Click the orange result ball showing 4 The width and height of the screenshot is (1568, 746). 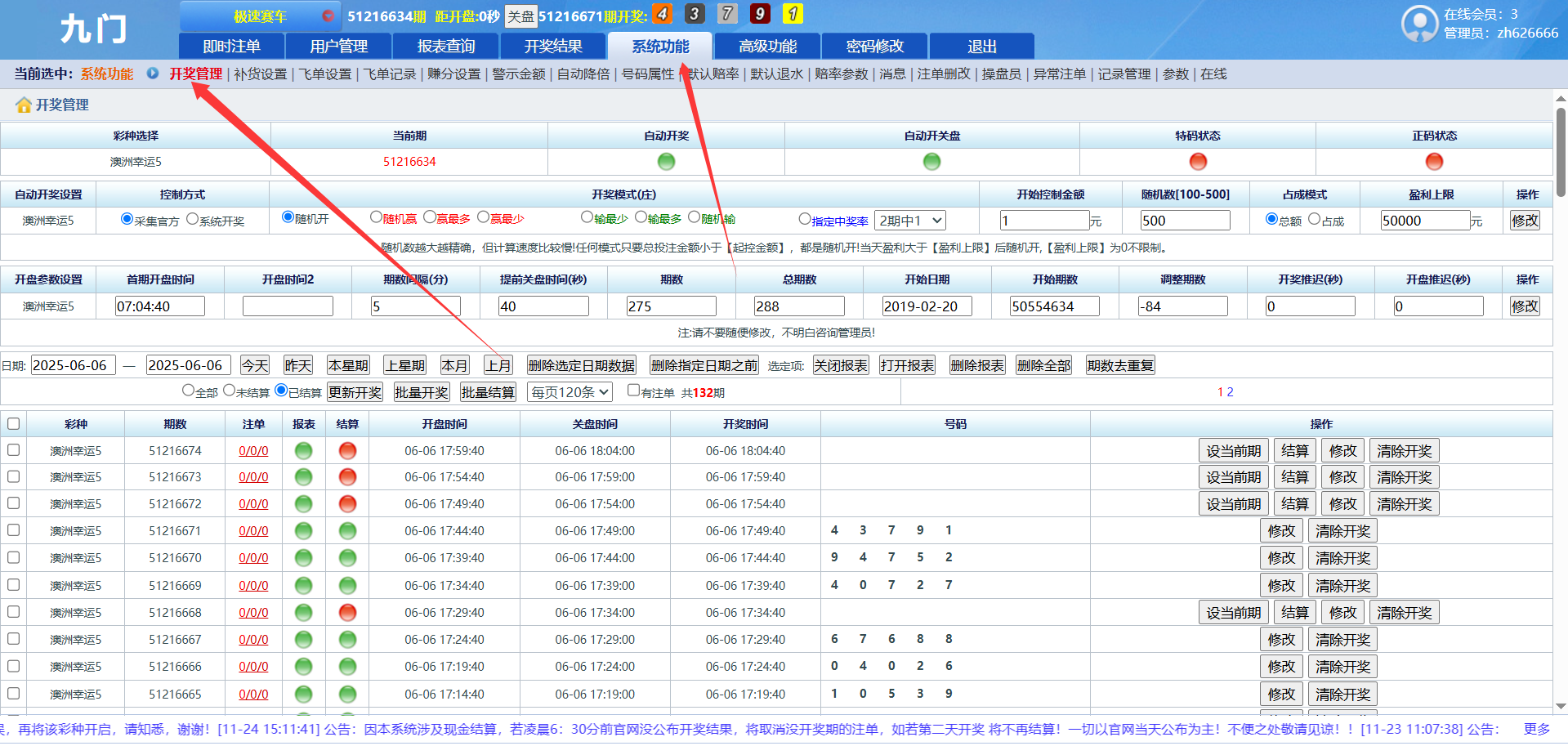click(663, 14)
